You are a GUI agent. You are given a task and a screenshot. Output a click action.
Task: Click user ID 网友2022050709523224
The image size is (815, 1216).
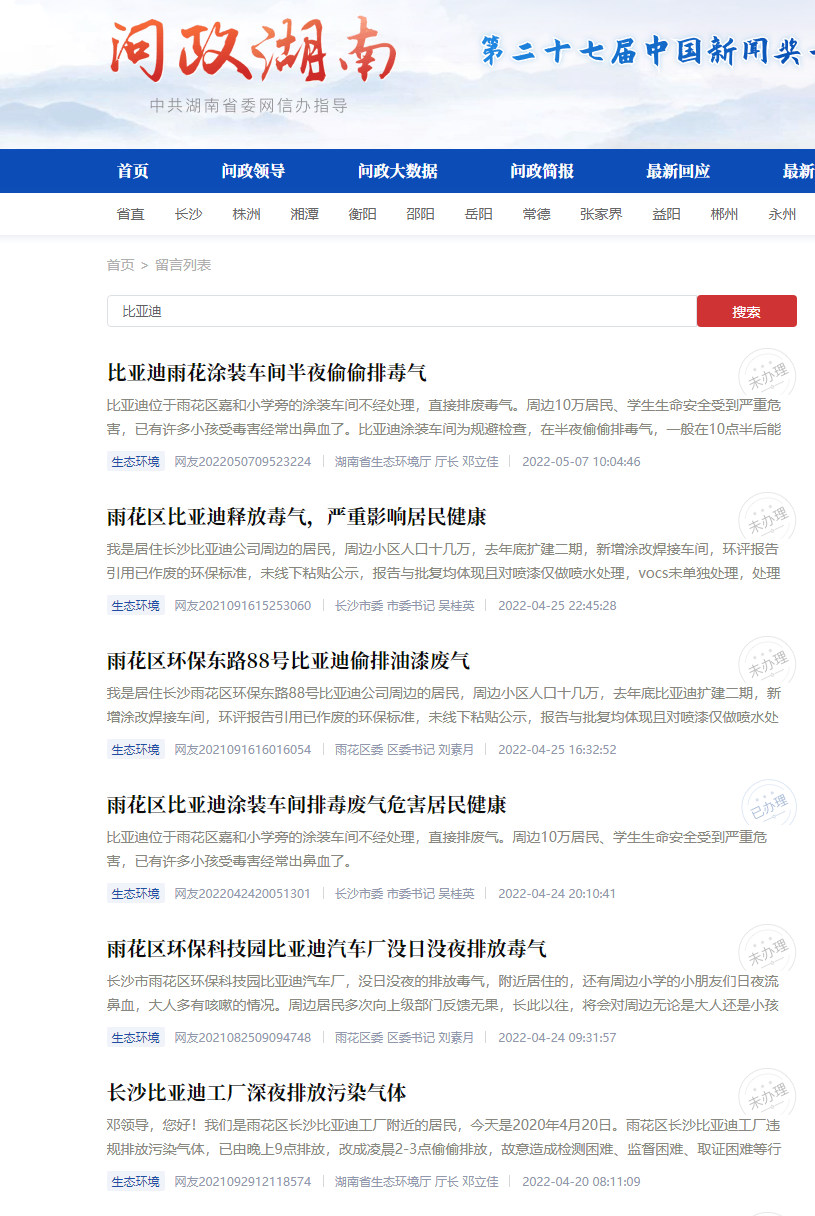(243, 462)
